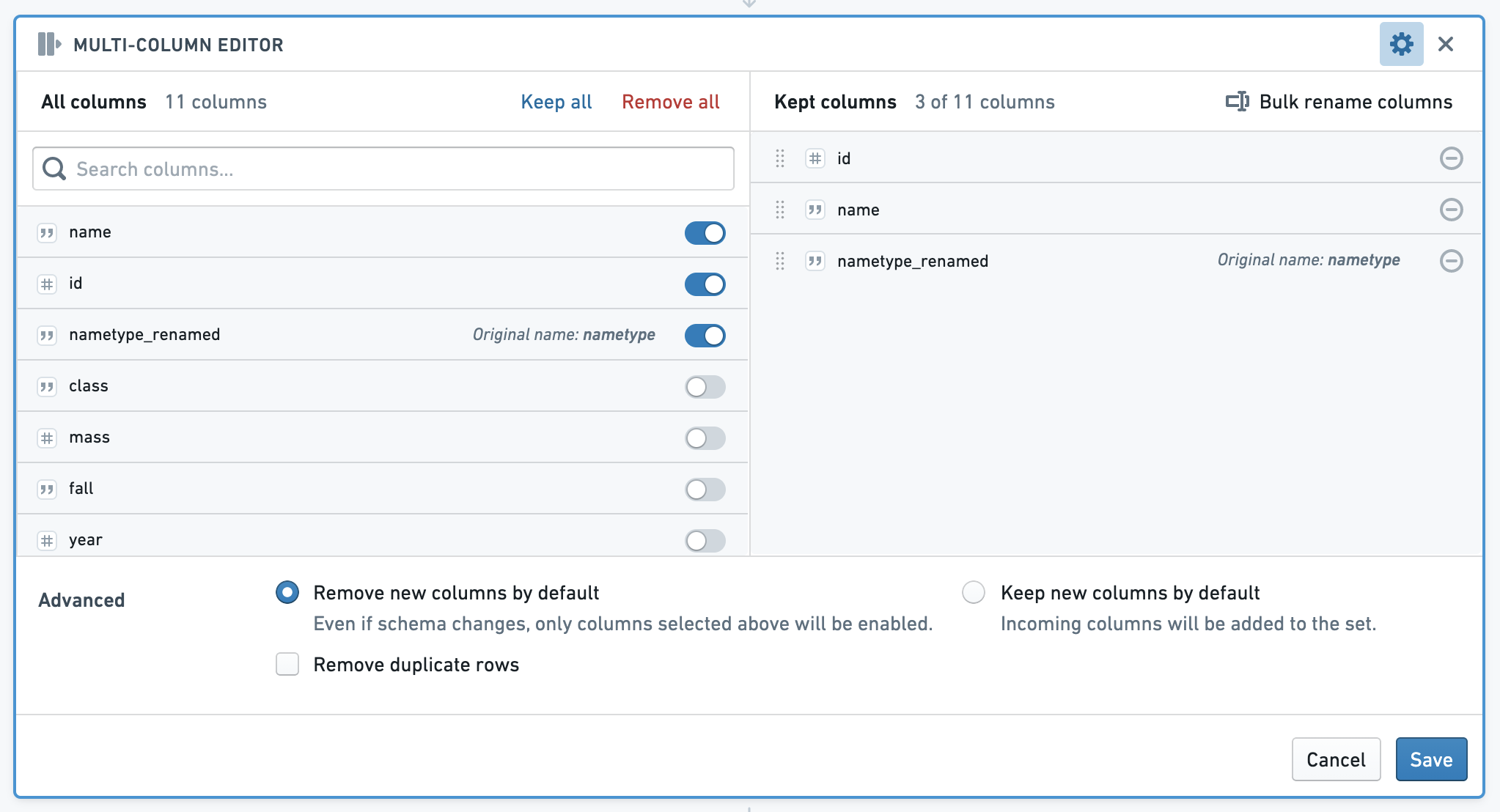Click 'Original name: nametype' note in Kept columns
1500x812 pixels.
click(x=1309, y=260)
